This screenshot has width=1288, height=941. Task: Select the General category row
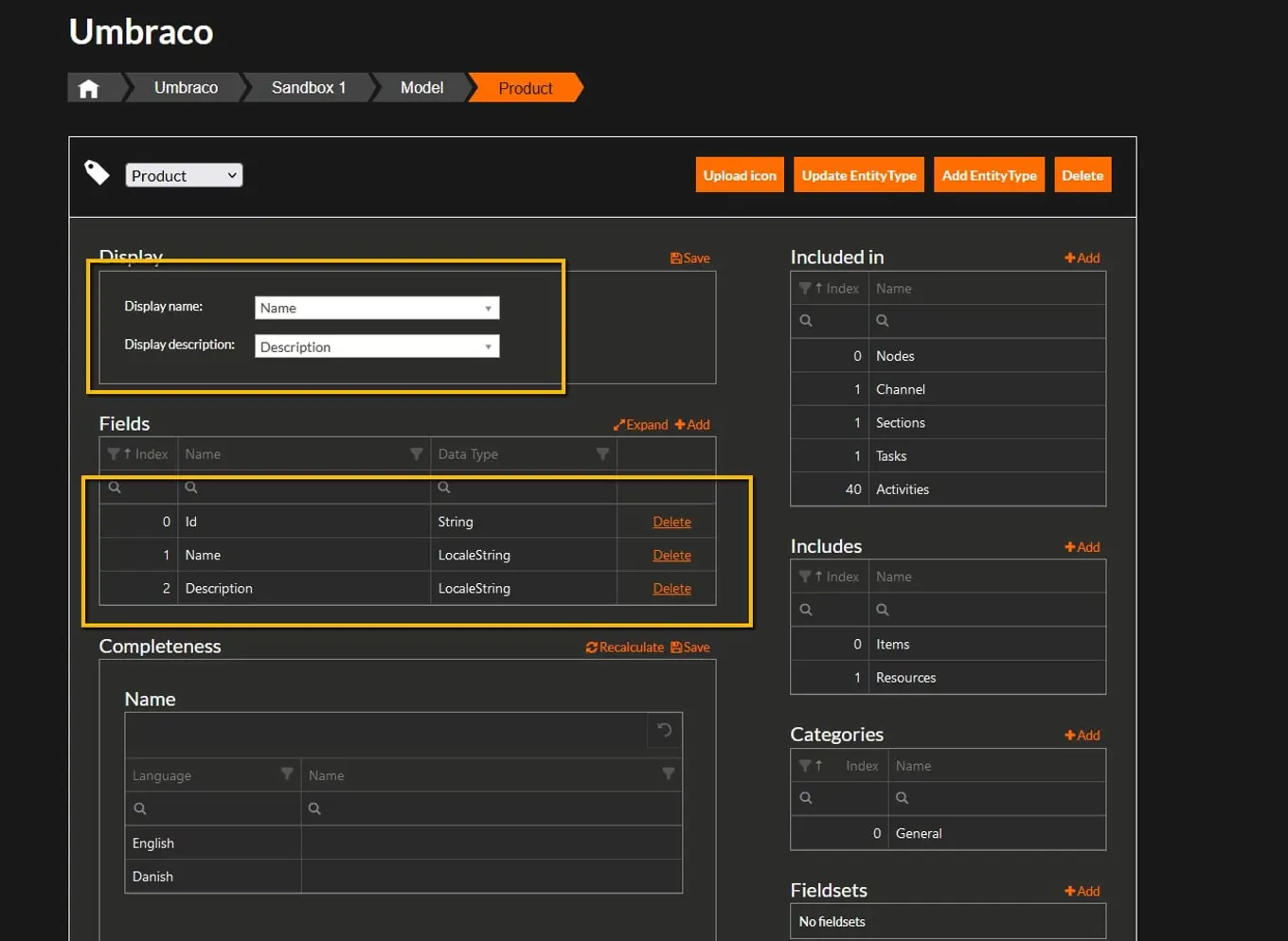[x=948, y=833]
